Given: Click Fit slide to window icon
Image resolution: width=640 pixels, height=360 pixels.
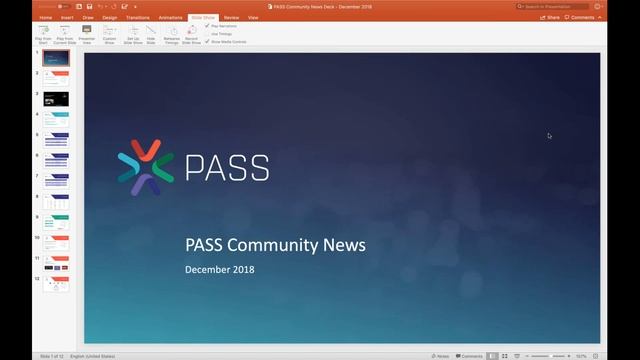Looking at the screenshot, I should (596, 356).
